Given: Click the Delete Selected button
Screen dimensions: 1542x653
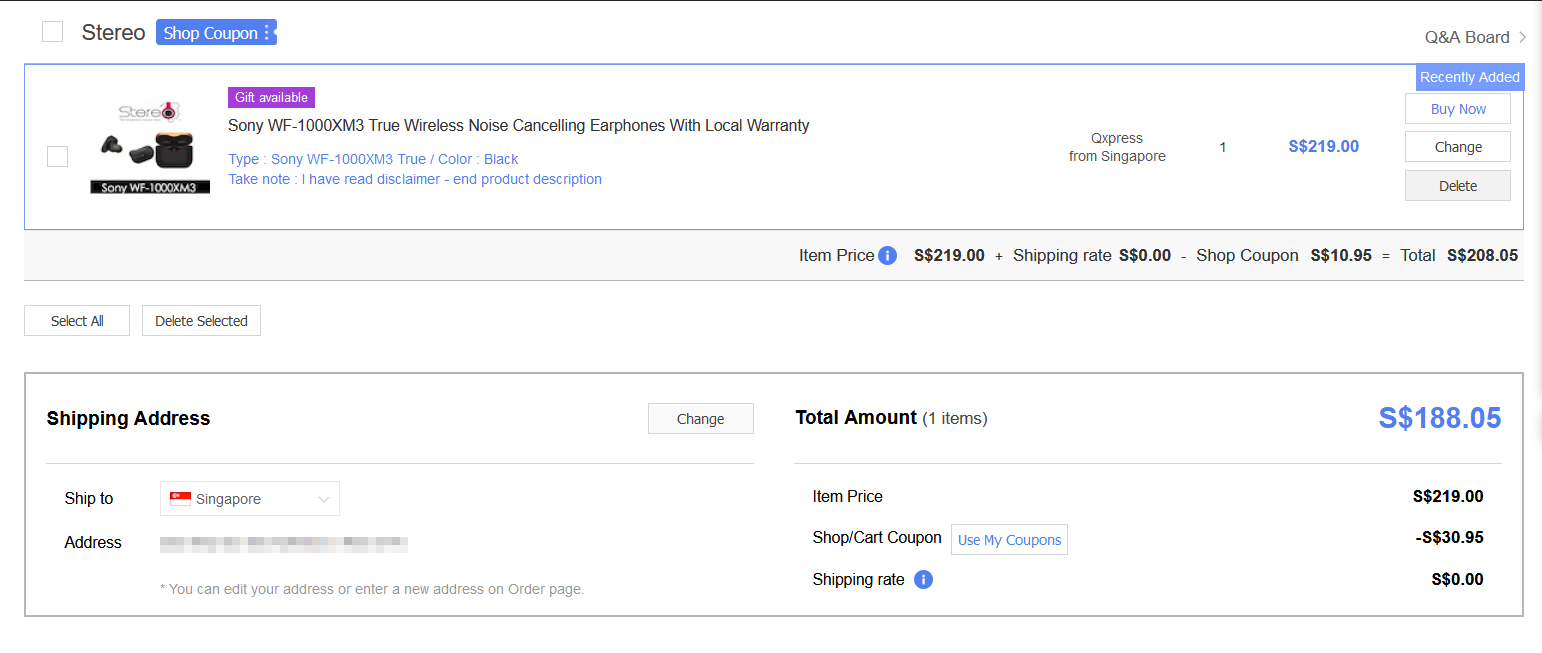Looking at the screenshot, I should pyautogui.click(x=201, y=321).
